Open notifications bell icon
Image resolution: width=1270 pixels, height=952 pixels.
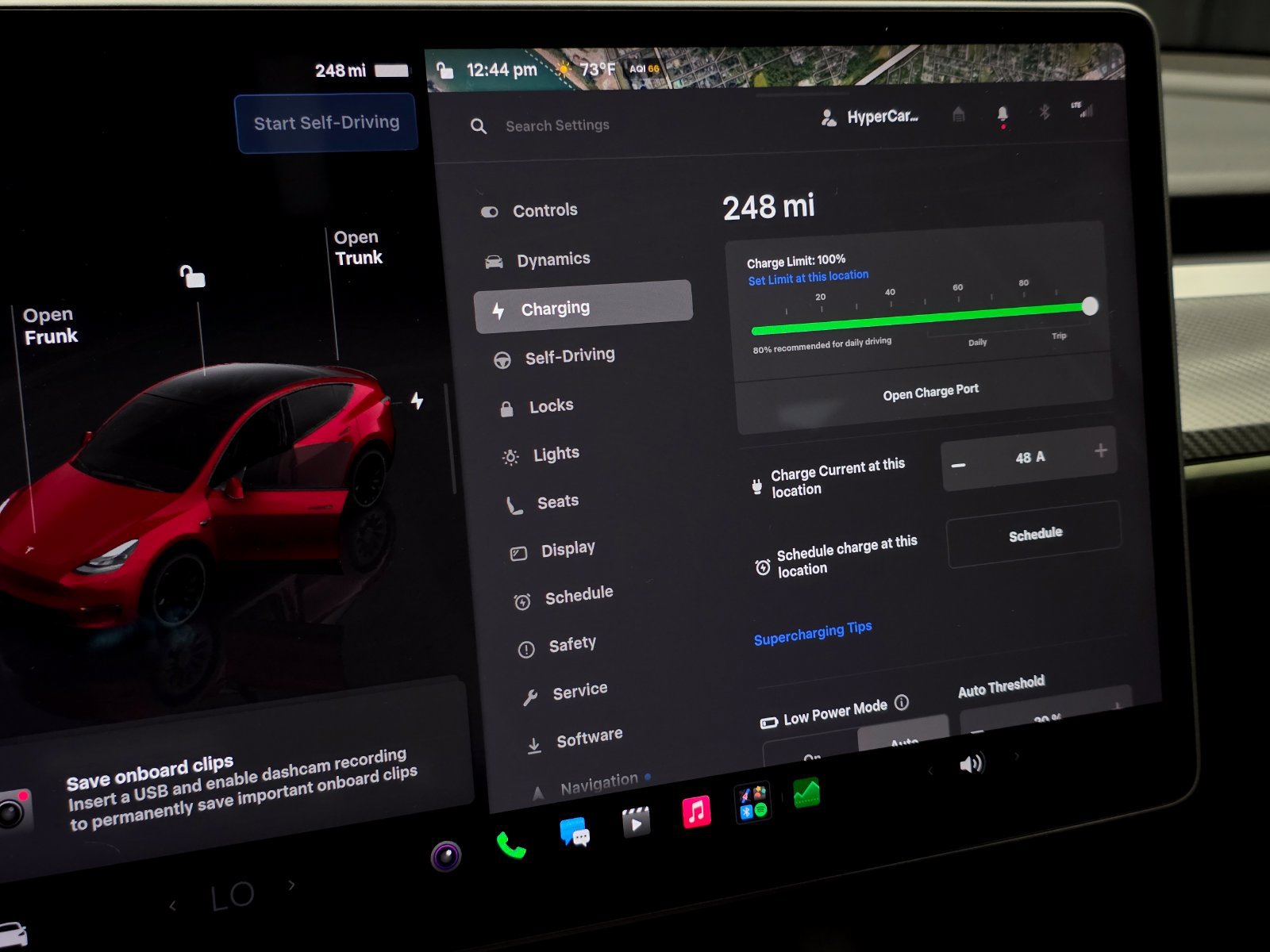click(x=1003, y=115)
